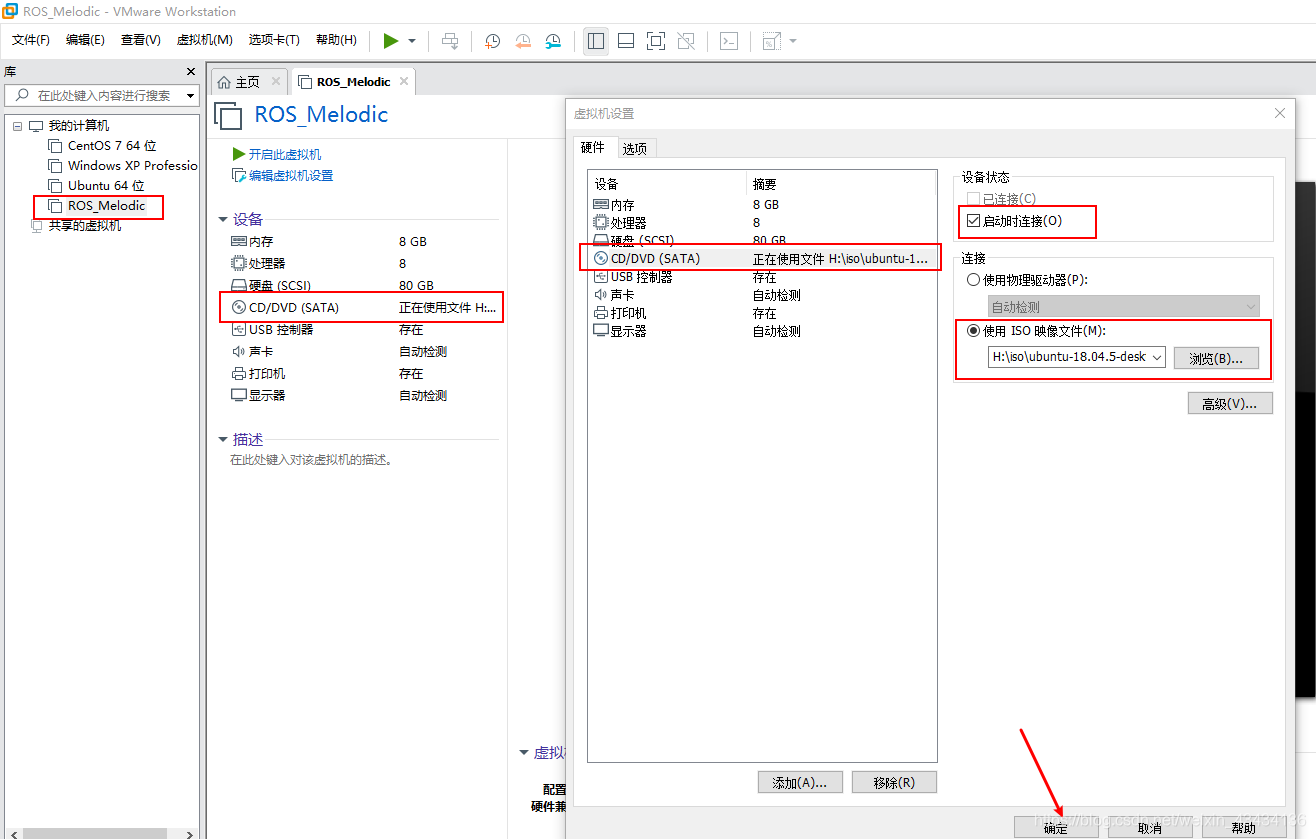
Task: Click the console view toolbar icon
Action: point(730,41)
